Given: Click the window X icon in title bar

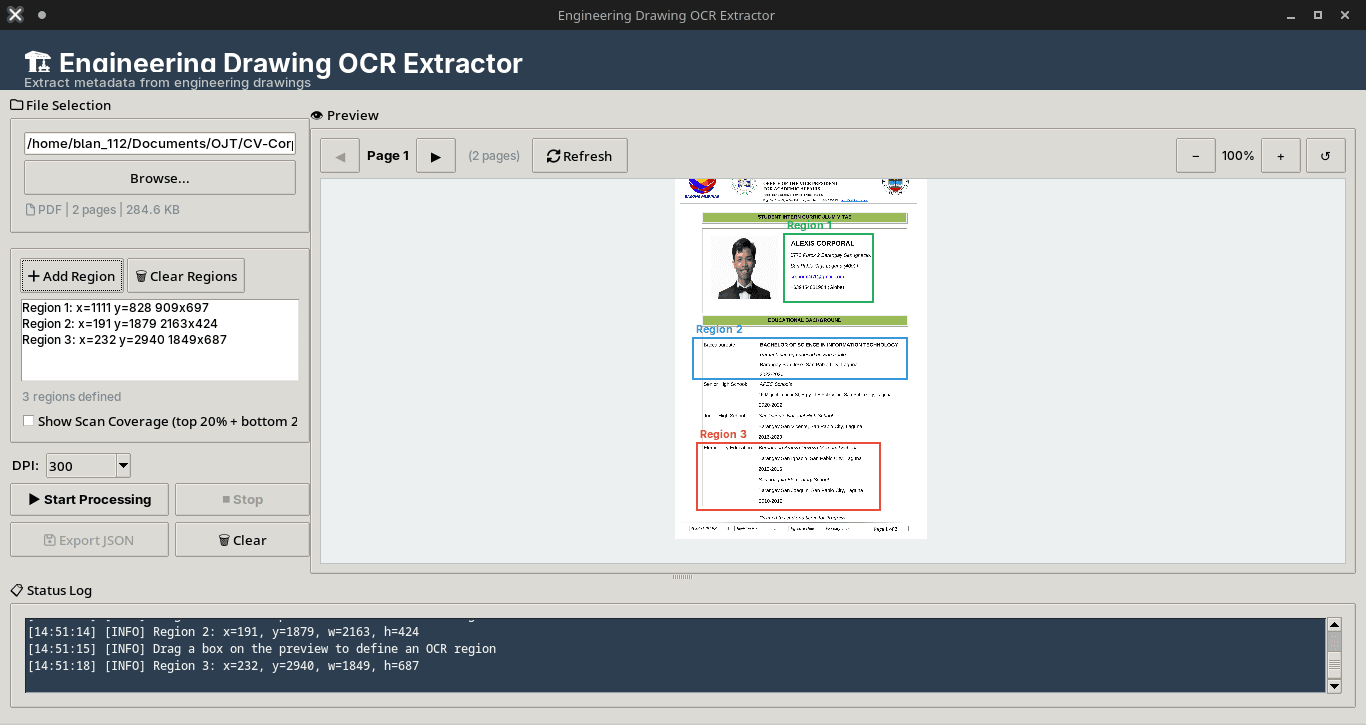Looking at the screenshot, I should [15, 15].
